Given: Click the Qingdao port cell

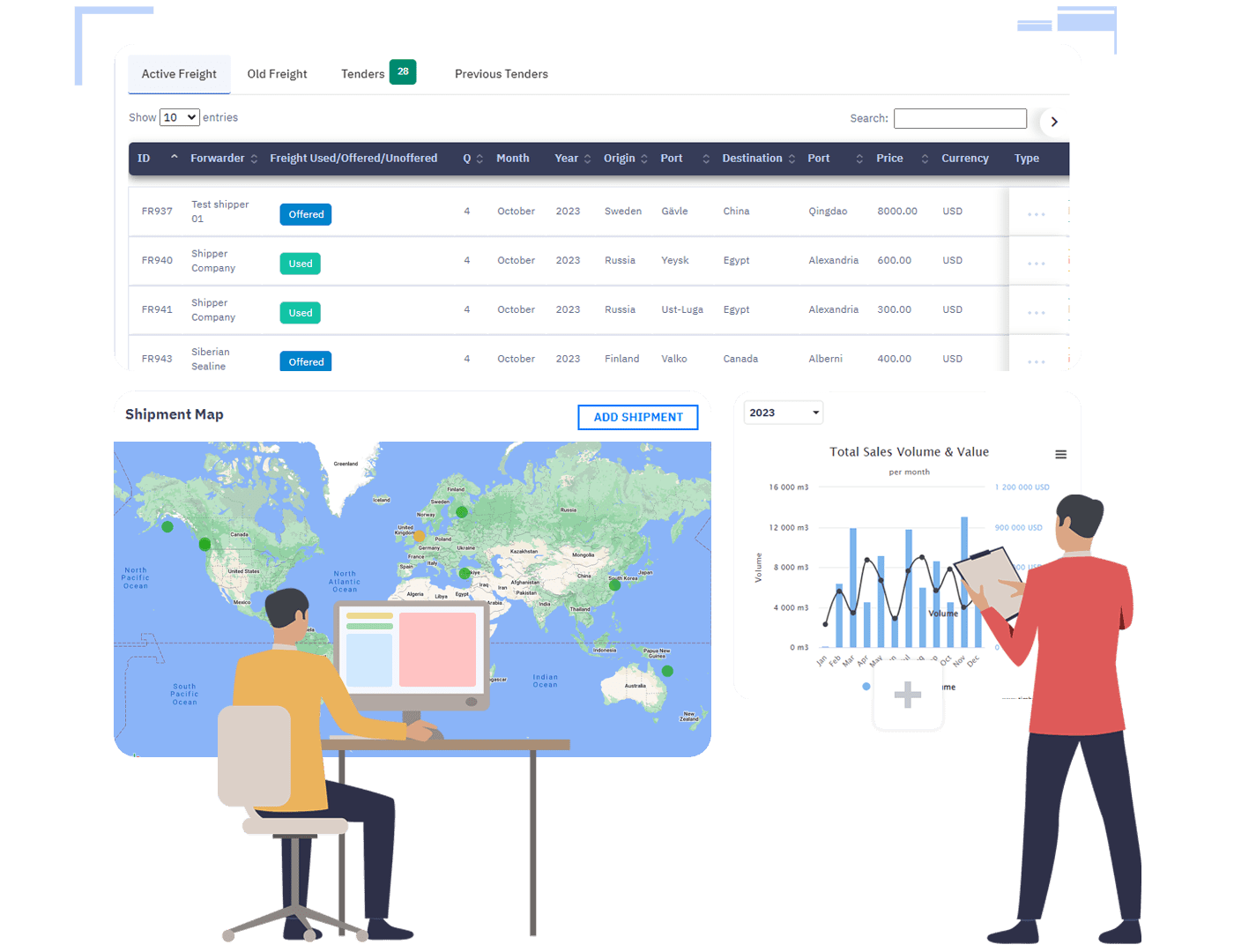Looking at the screenshot, I should pyautogui.click(x=828, y=212).
